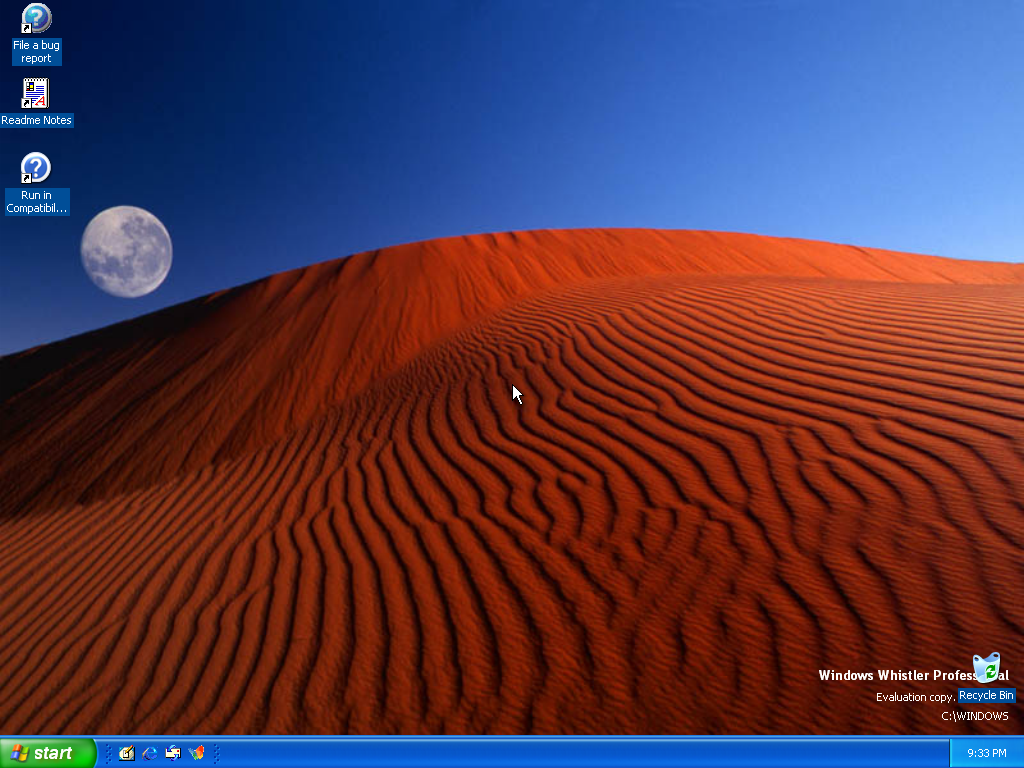The width and height of the screenshot is (1024, 768).
Task: Click the "Readme Notes" label text
Action: [x=36, y=120]
